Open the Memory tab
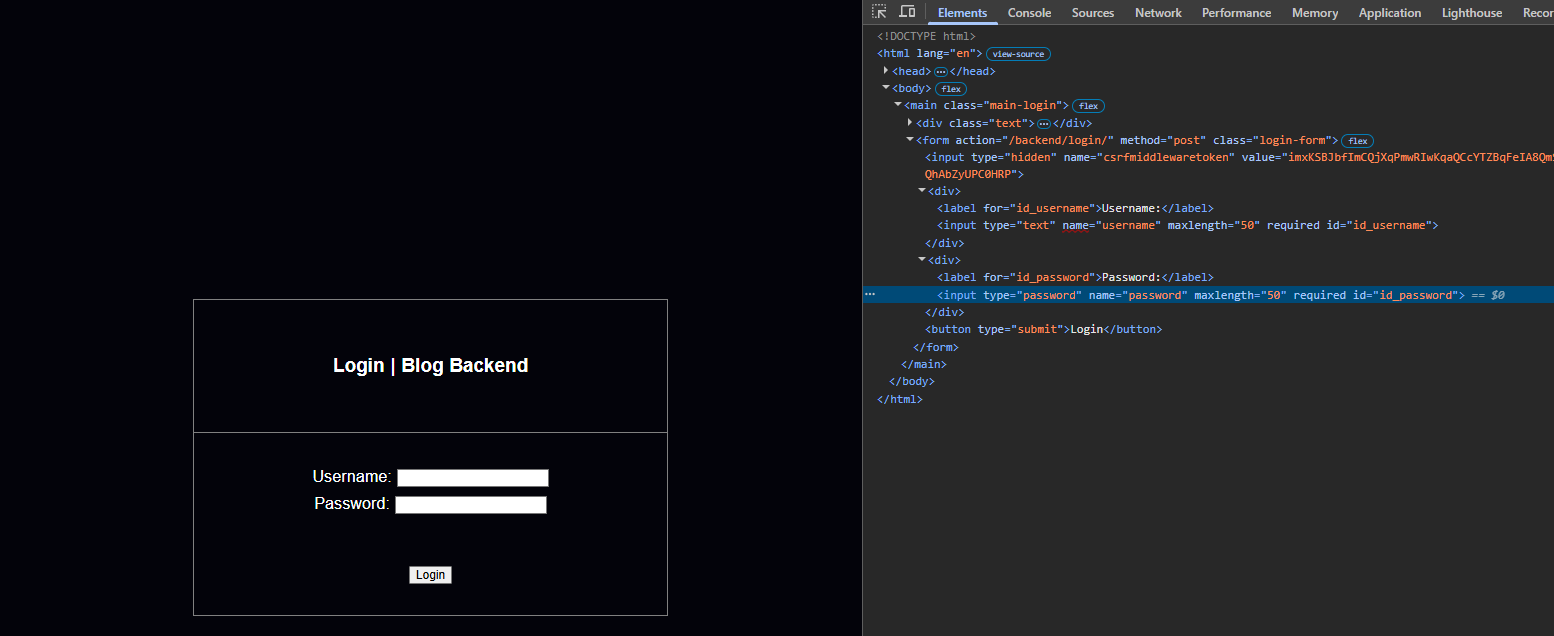 click(1314, 13)
